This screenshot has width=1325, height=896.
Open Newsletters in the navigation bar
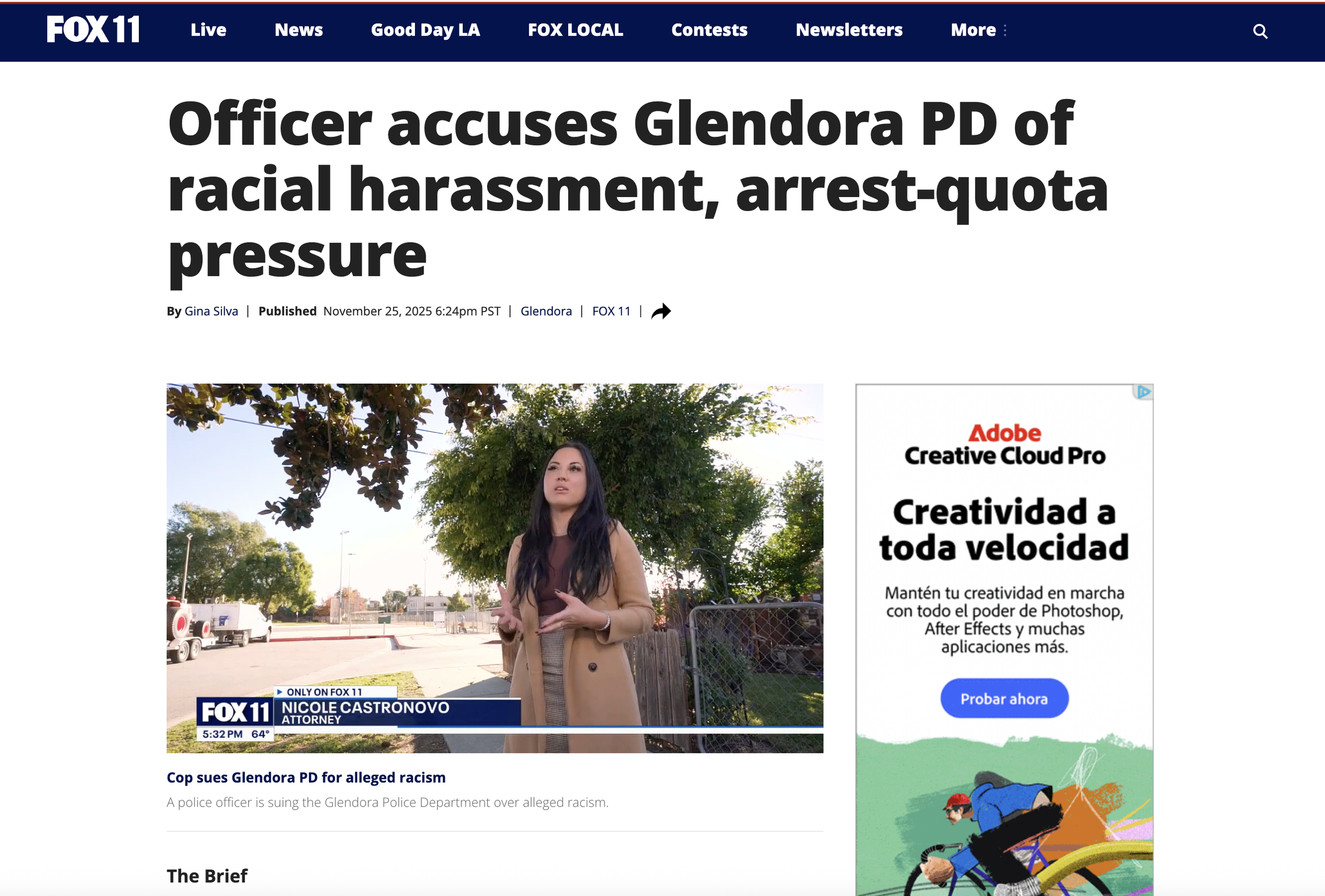(x=849, y=30)
